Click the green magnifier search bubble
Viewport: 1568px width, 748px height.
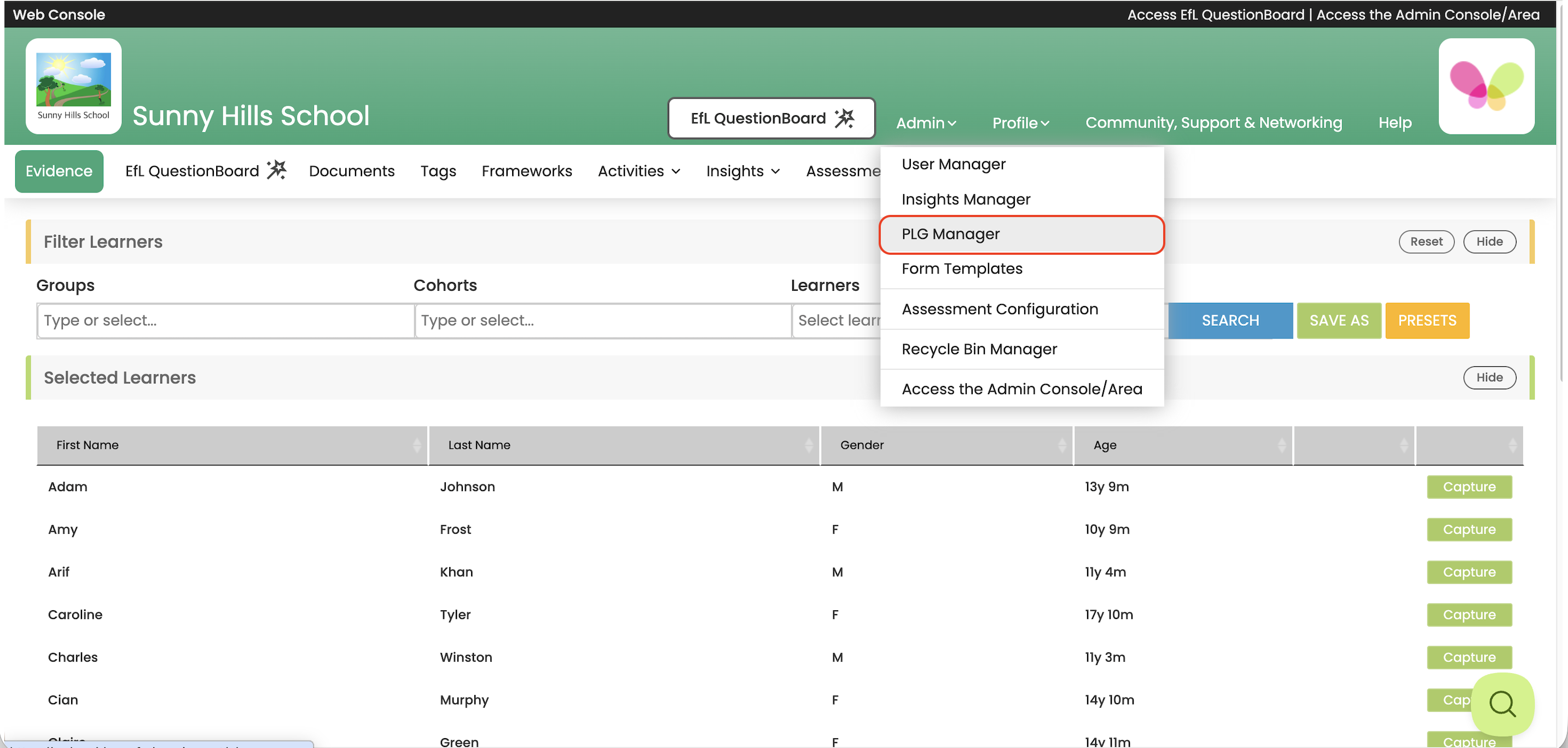(x=1502, y=704)
